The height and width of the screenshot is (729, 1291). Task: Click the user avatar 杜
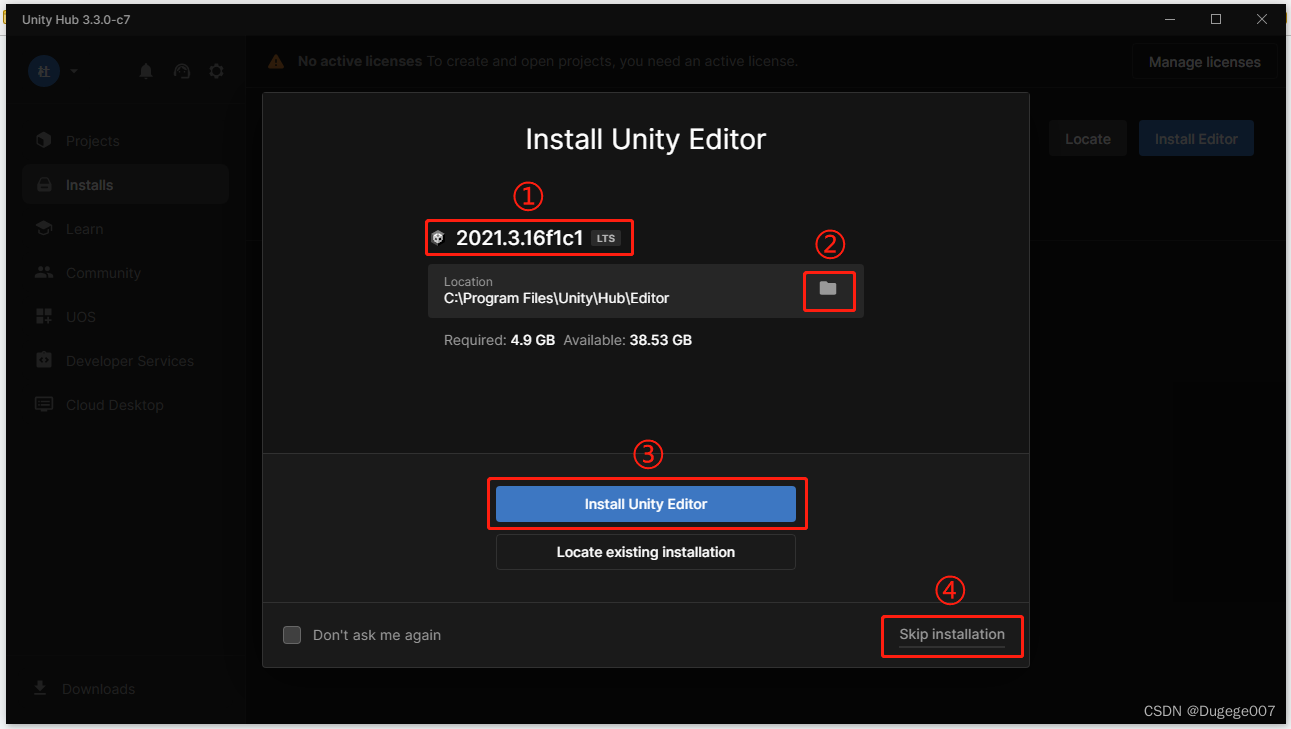click(x=44, y=71)
